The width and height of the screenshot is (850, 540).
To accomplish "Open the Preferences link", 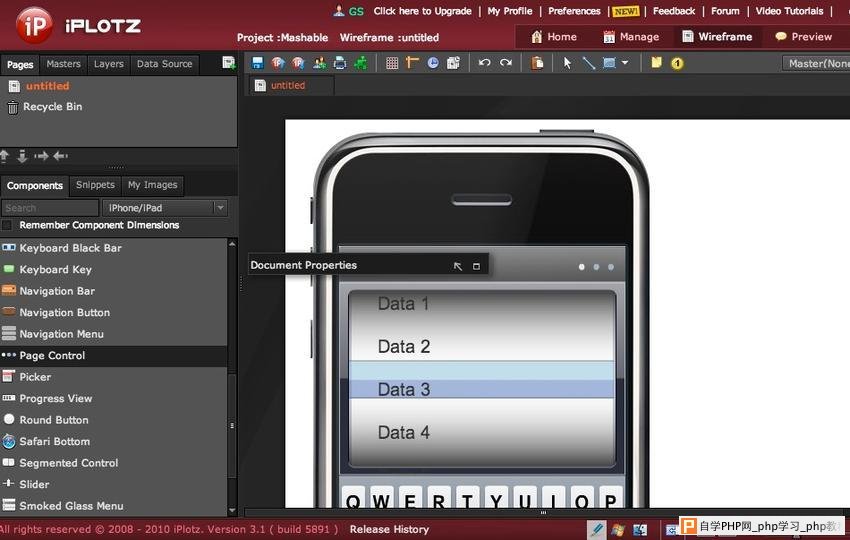I will pos(574,11).
